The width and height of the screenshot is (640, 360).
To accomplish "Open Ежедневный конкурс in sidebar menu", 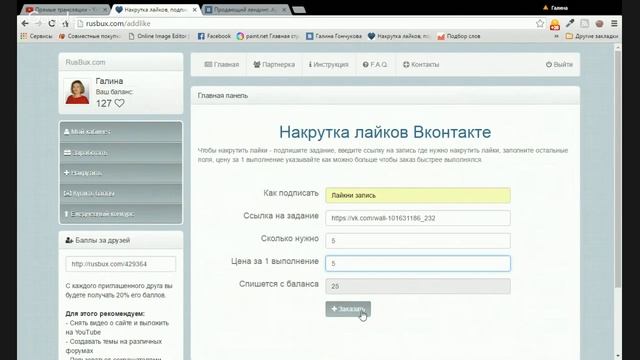I will pyautogui.click(x=121, y=214).
